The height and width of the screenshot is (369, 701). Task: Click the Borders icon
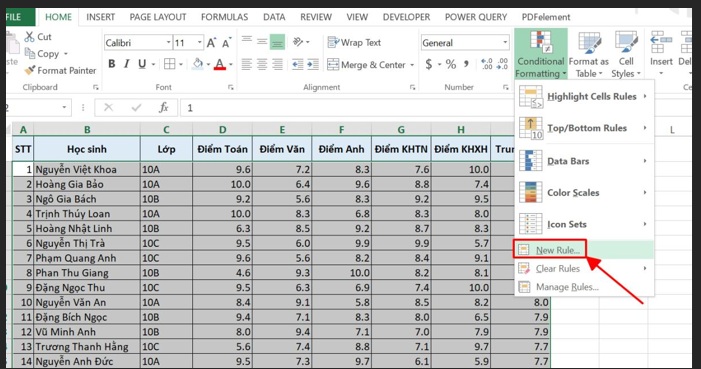(x=169, y=64)
